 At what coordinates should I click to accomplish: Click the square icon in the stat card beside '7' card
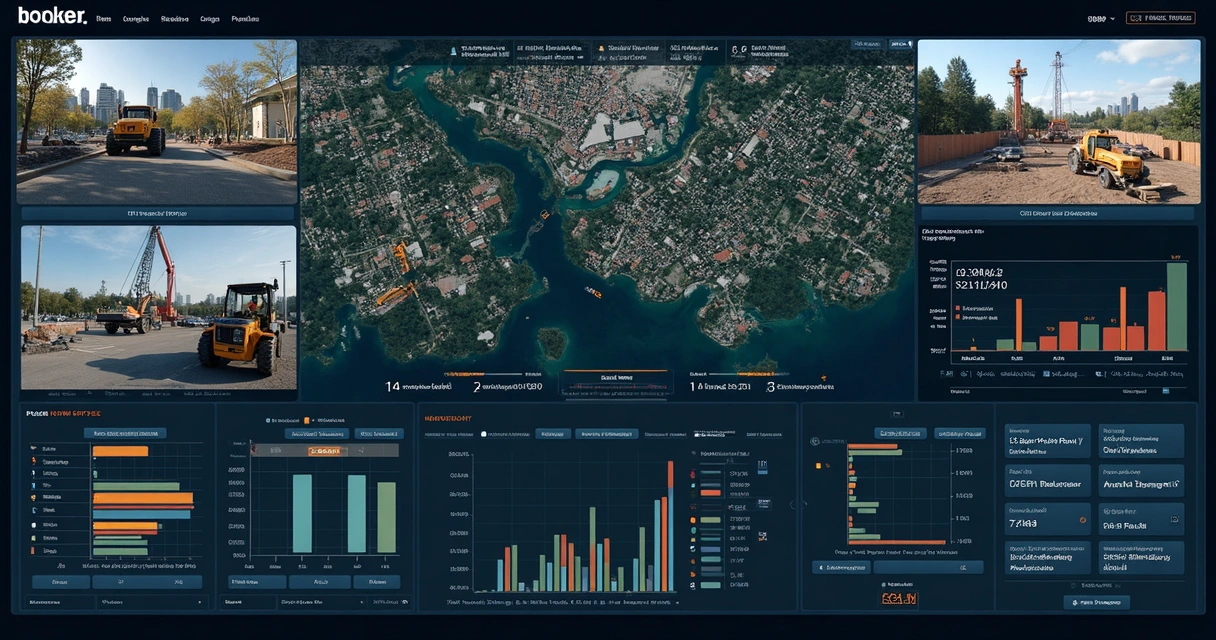click(1175, 518)
